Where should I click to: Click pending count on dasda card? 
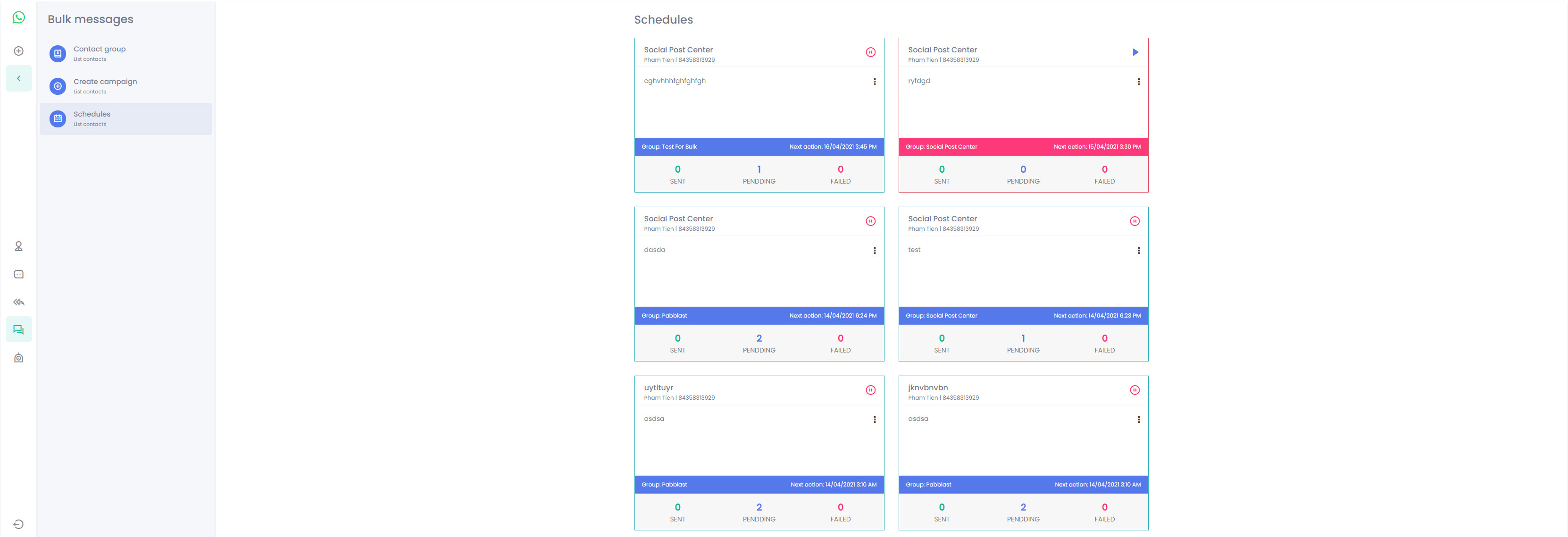coord(759,338)
